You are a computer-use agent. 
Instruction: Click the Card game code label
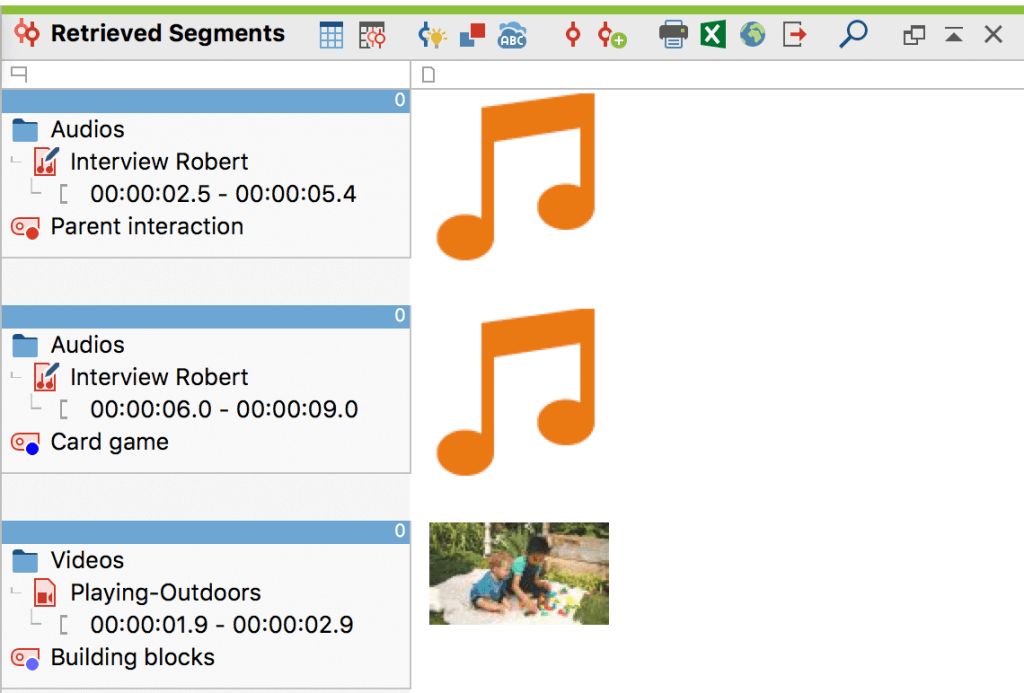[x=109, y=442]
